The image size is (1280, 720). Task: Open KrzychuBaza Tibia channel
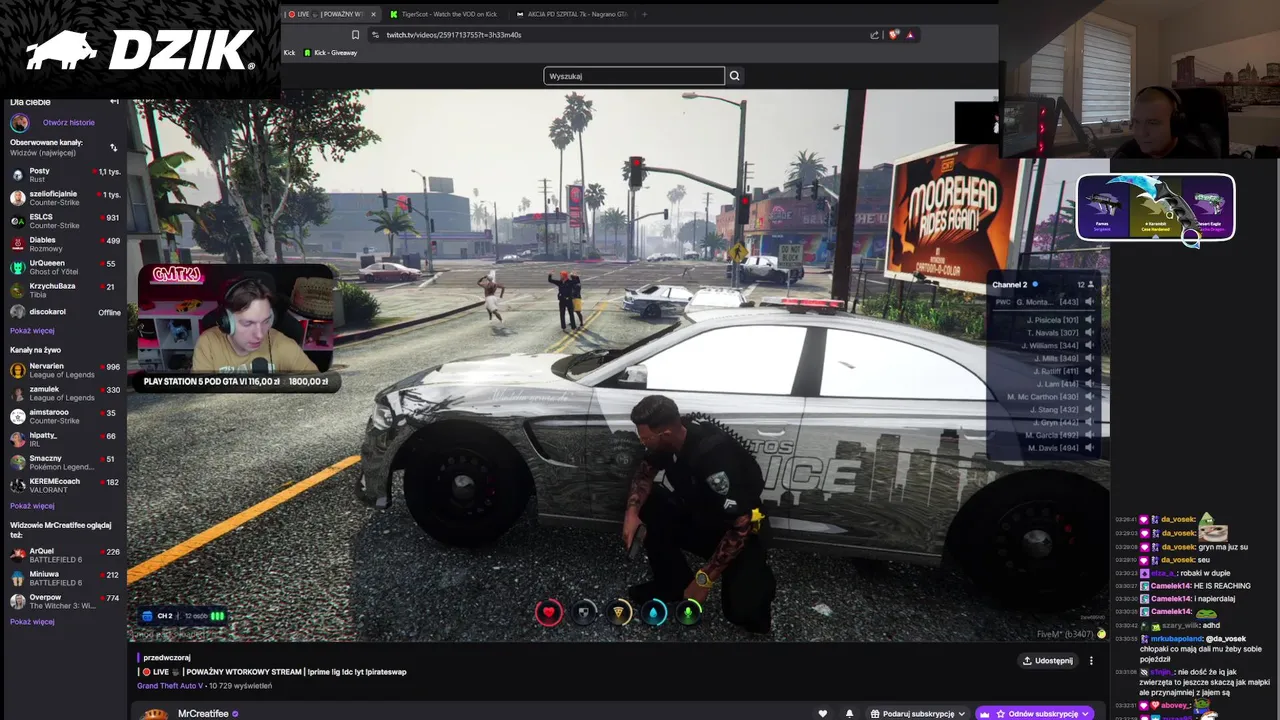[x=65, y=290]
